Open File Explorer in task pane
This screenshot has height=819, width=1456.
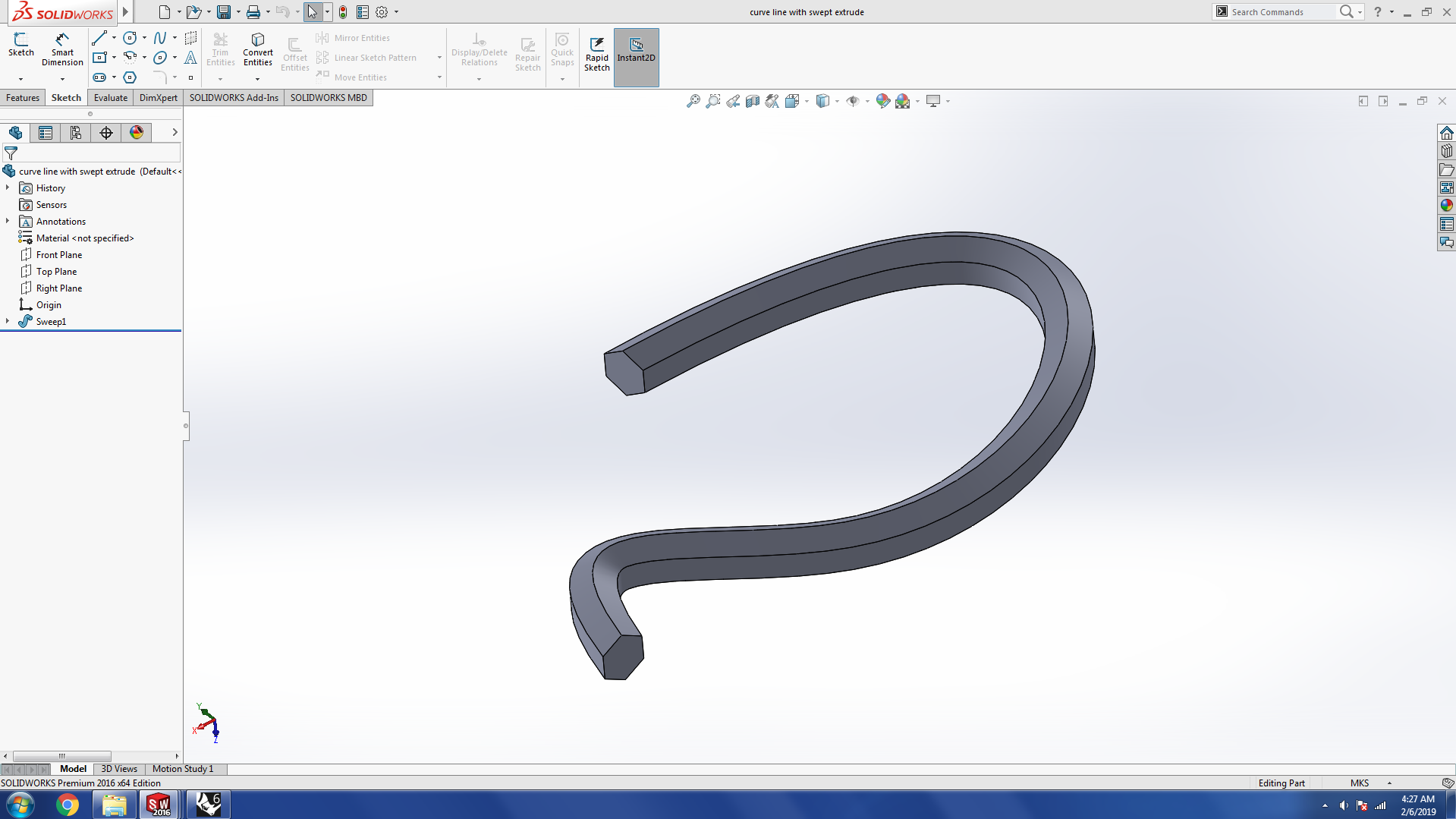(x=1447, y=169)
